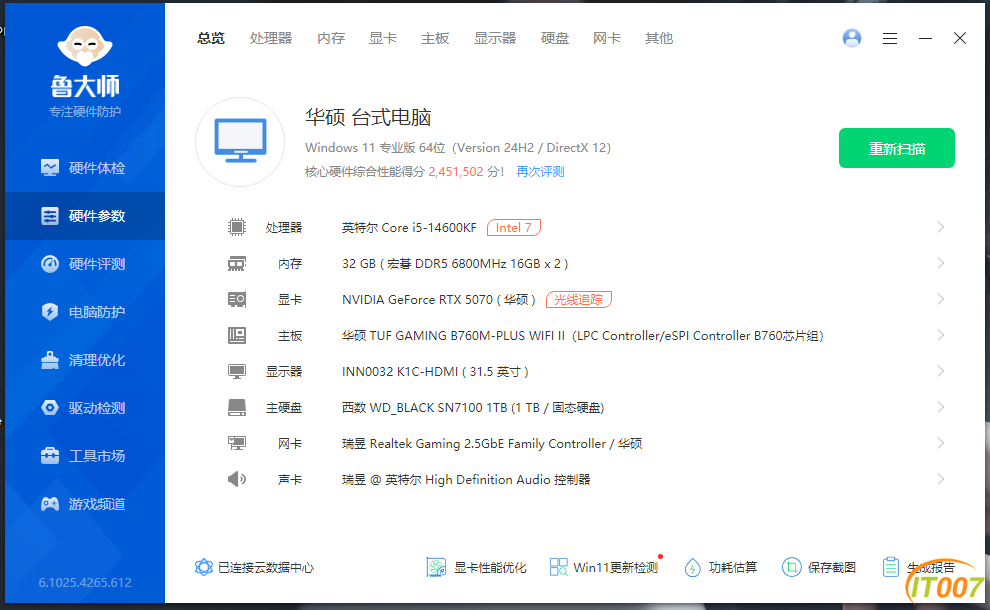The width and height of the screenshot is (990, 610).
Task: Open 功耗估算 tool
Action: (721, 567)
